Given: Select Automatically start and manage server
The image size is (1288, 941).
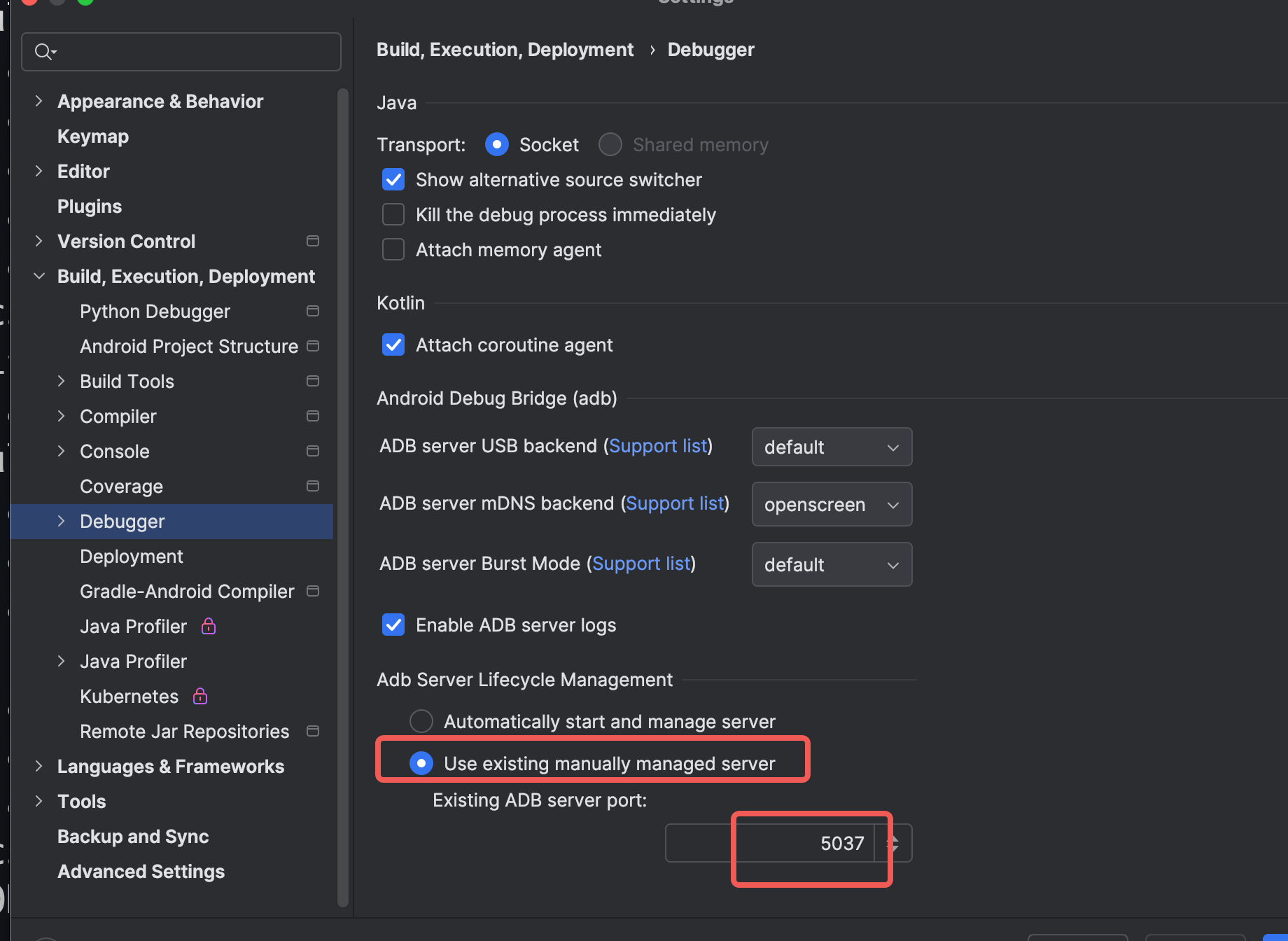Looking at the screenshot, I should click(421, 721).
